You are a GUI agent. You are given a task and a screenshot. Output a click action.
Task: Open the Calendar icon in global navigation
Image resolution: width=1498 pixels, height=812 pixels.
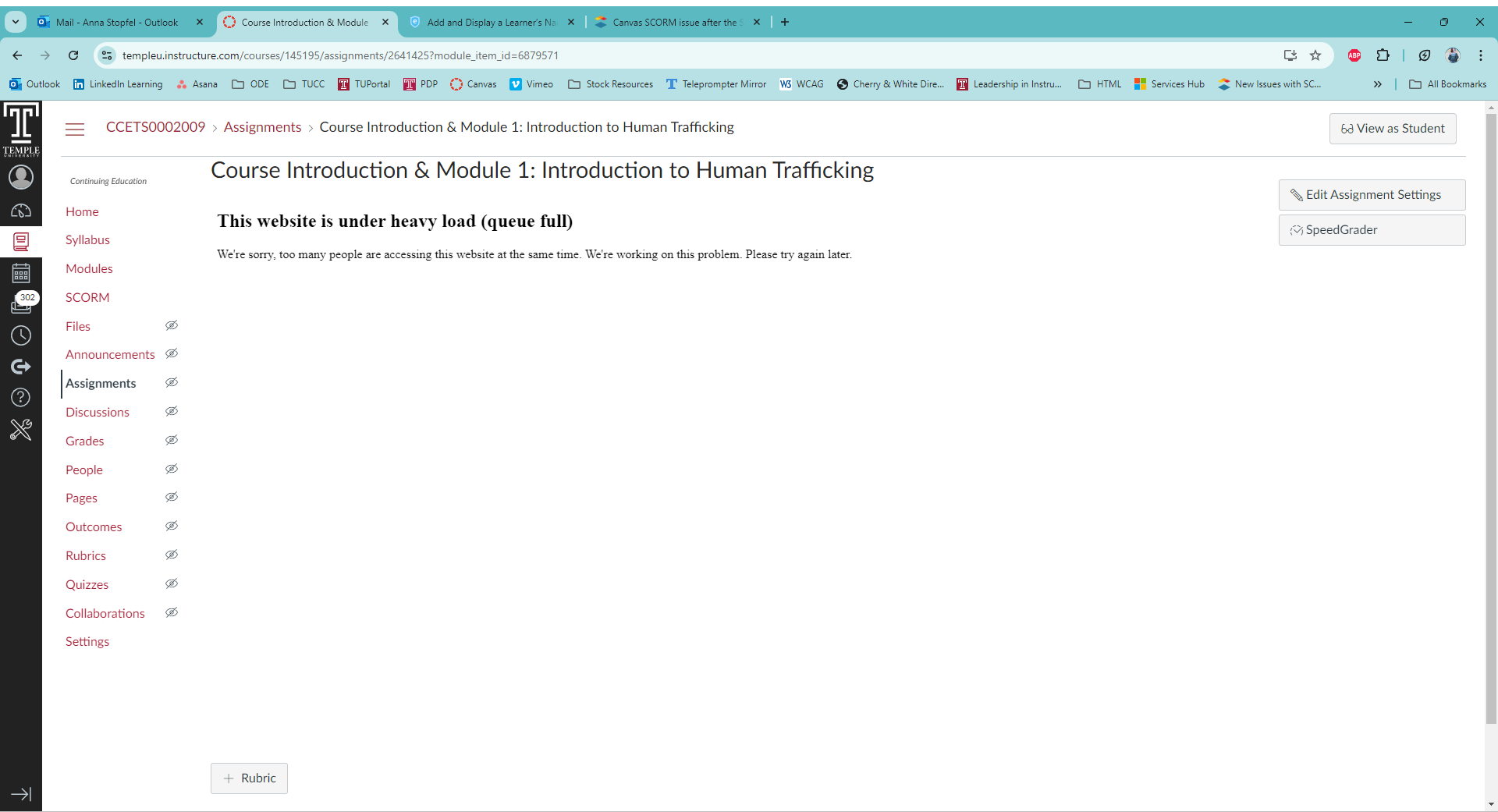point(21,273)
